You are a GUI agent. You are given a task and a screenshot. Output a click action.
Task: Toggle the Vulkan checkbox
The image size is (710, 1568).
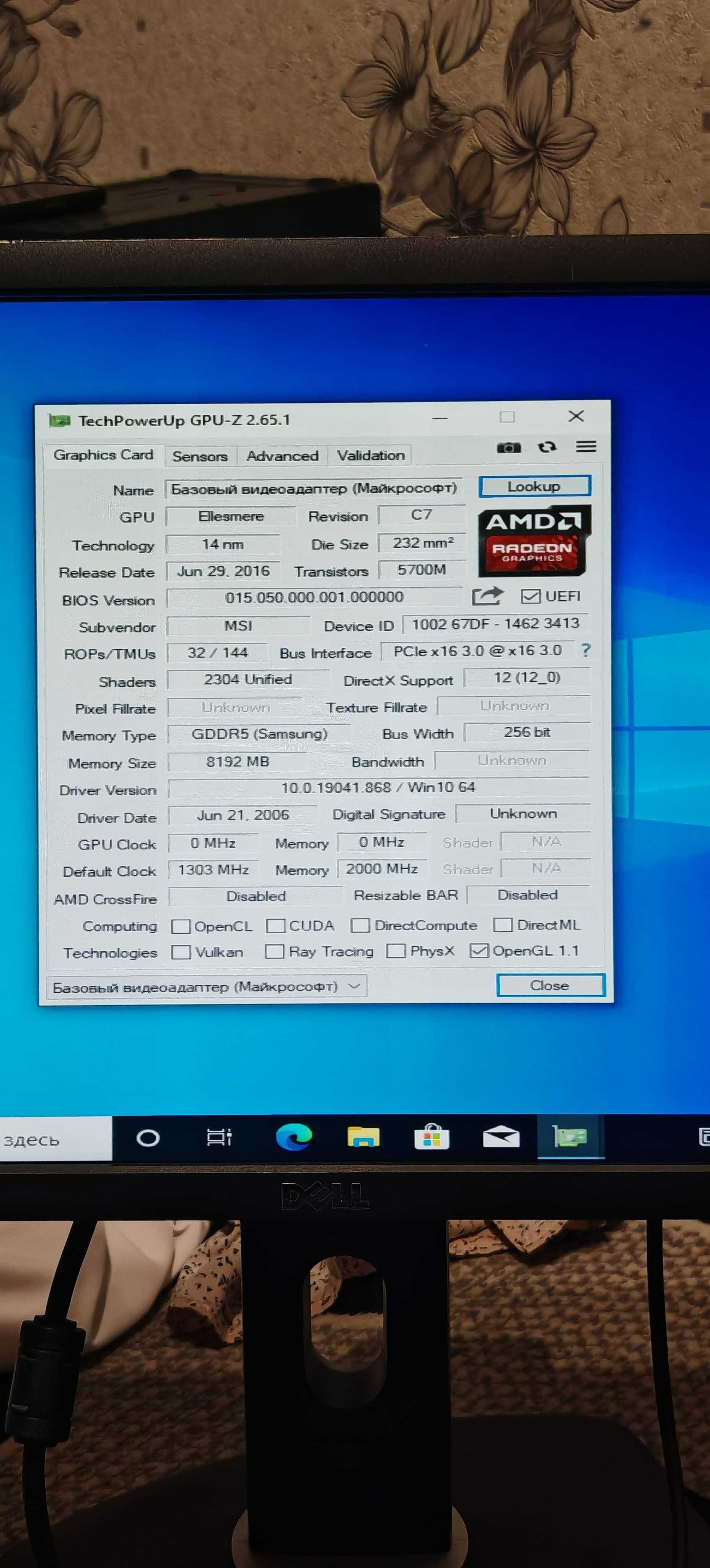(181, 952)
